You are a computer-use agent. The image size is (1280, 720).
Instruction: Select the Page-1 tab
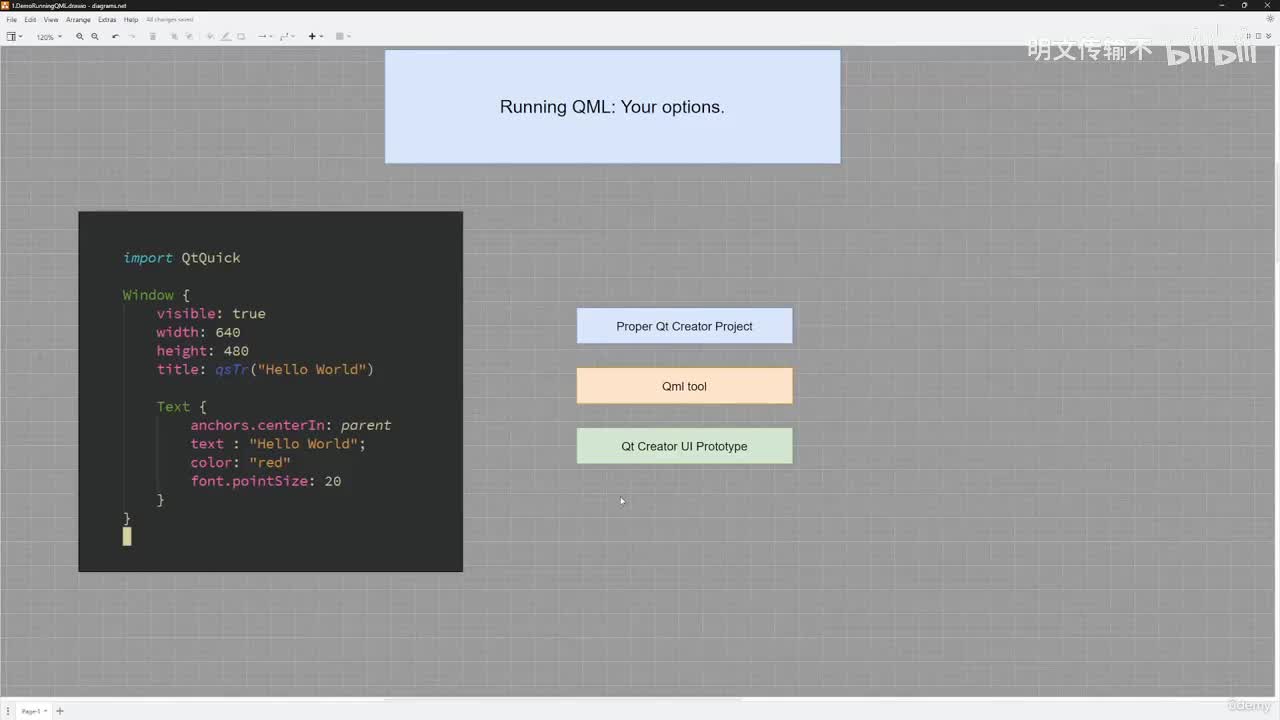[32, 711]
